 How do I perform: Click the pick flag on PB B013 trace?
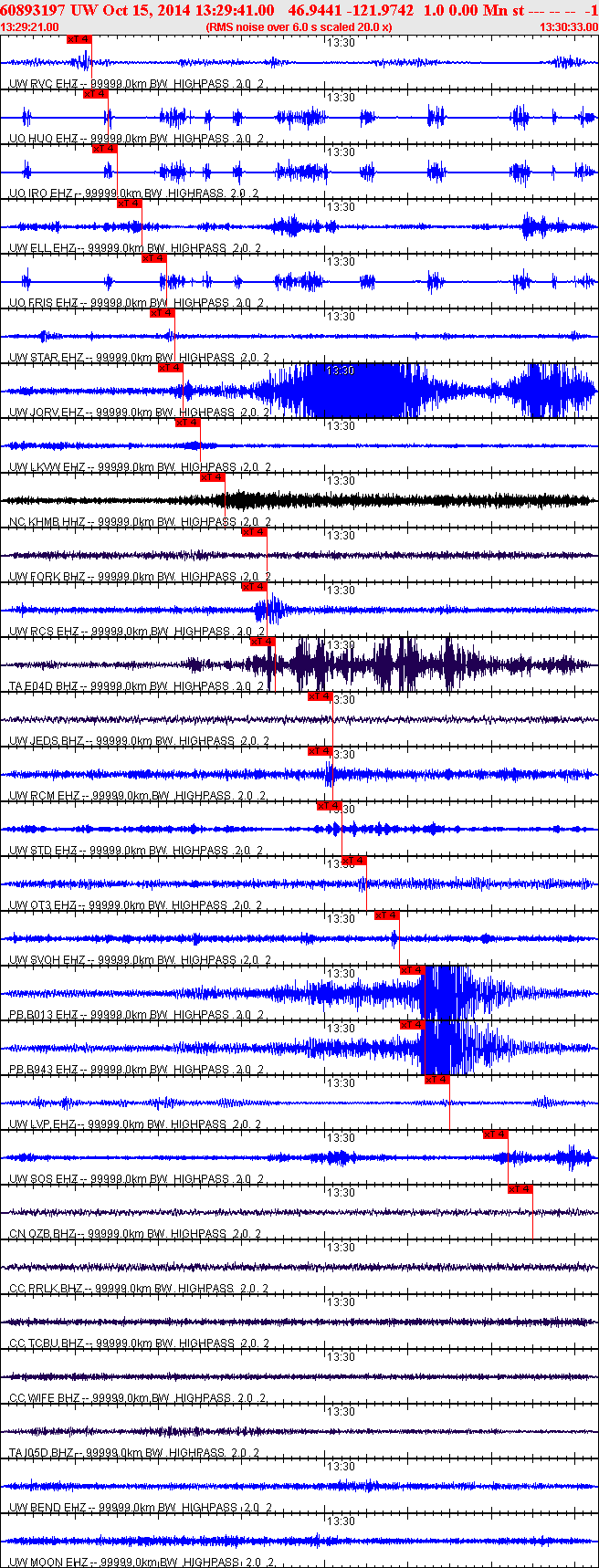point(413,970)
